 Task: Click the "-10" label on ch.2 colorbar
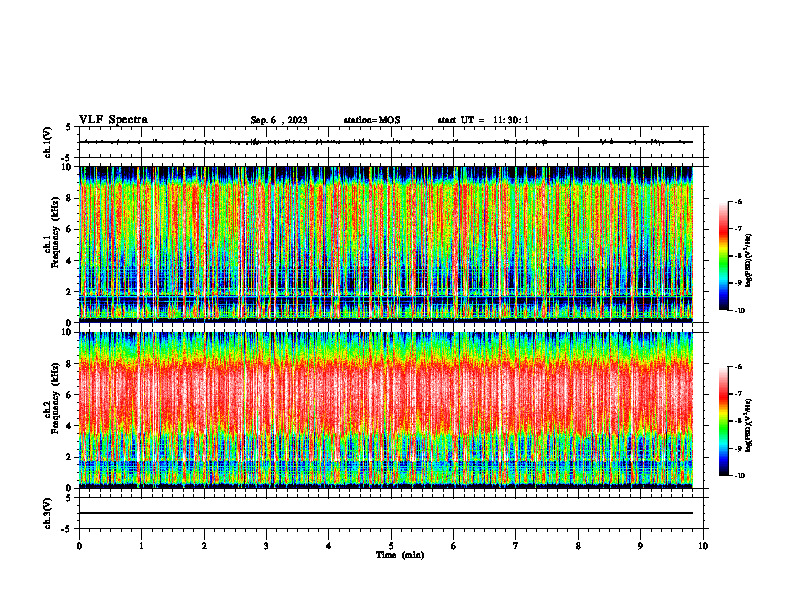[x=739, y=476]
